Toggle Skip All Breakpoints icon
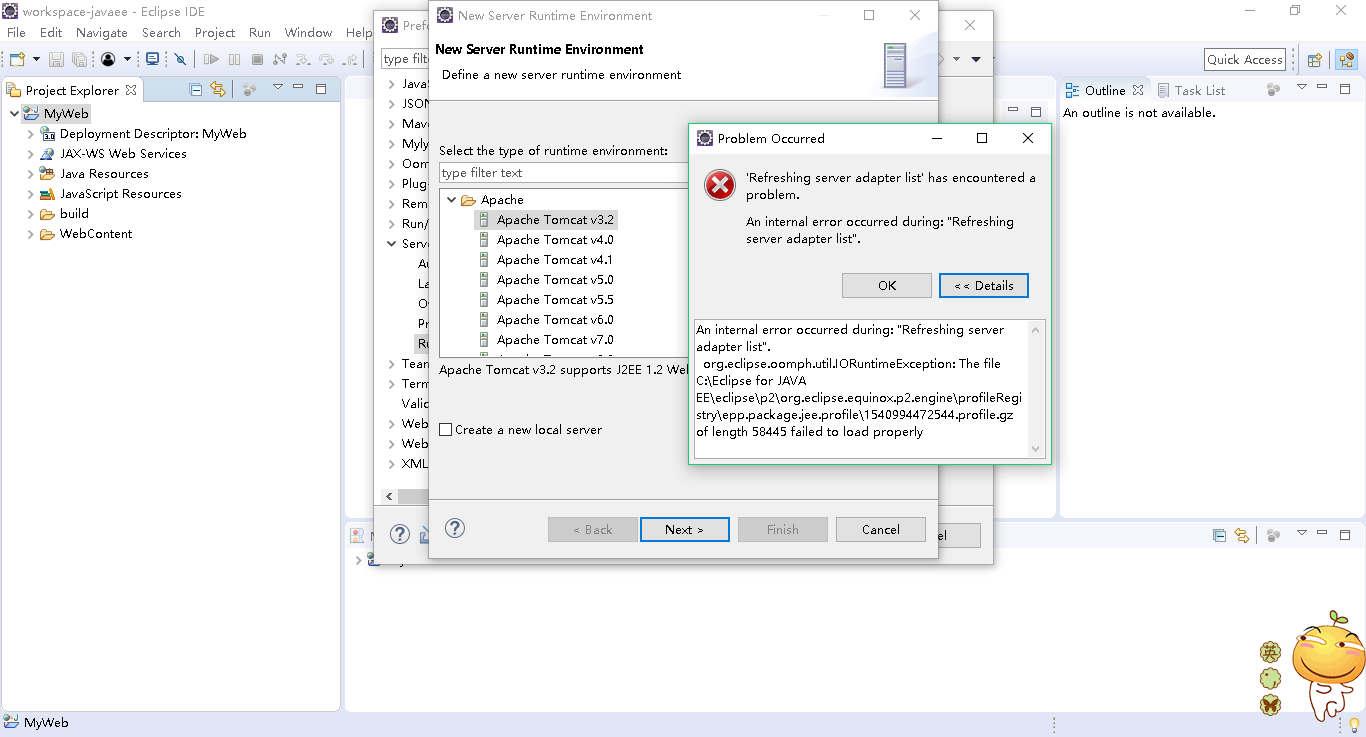 [x=180, y=60]
